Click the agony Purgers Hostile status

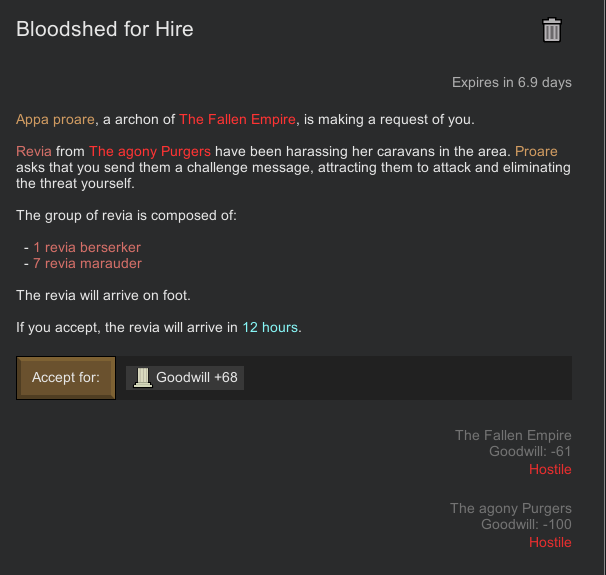click(x=550, y=543)
